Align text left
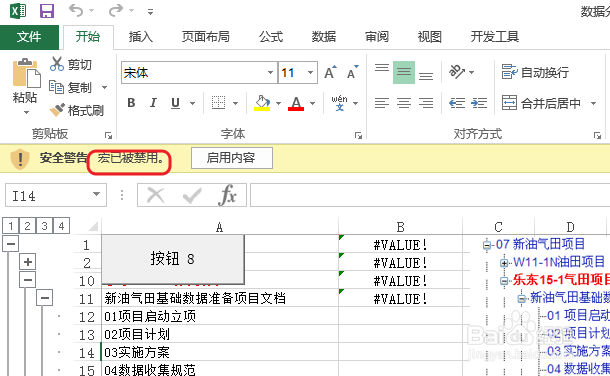Image resolution: width=610 pixels, height=376 pixels. [x=382, y=103]
